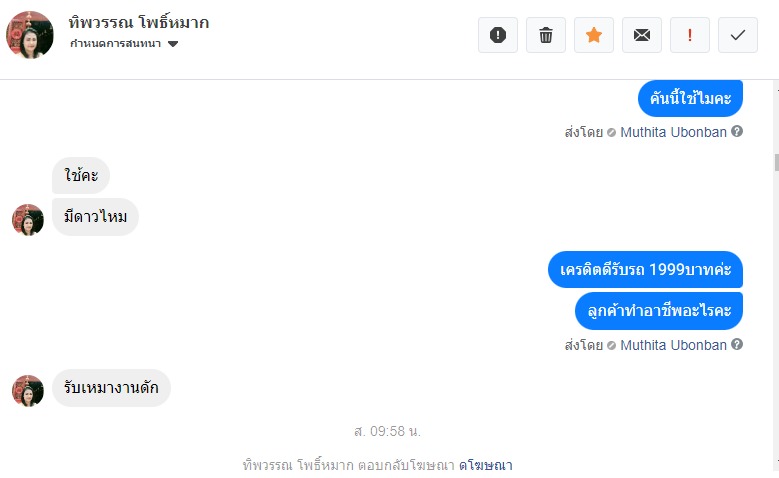Flag conversation with red exclamation icon
The height and width of the screenshot is (478, 779).
tap(690, 35)
